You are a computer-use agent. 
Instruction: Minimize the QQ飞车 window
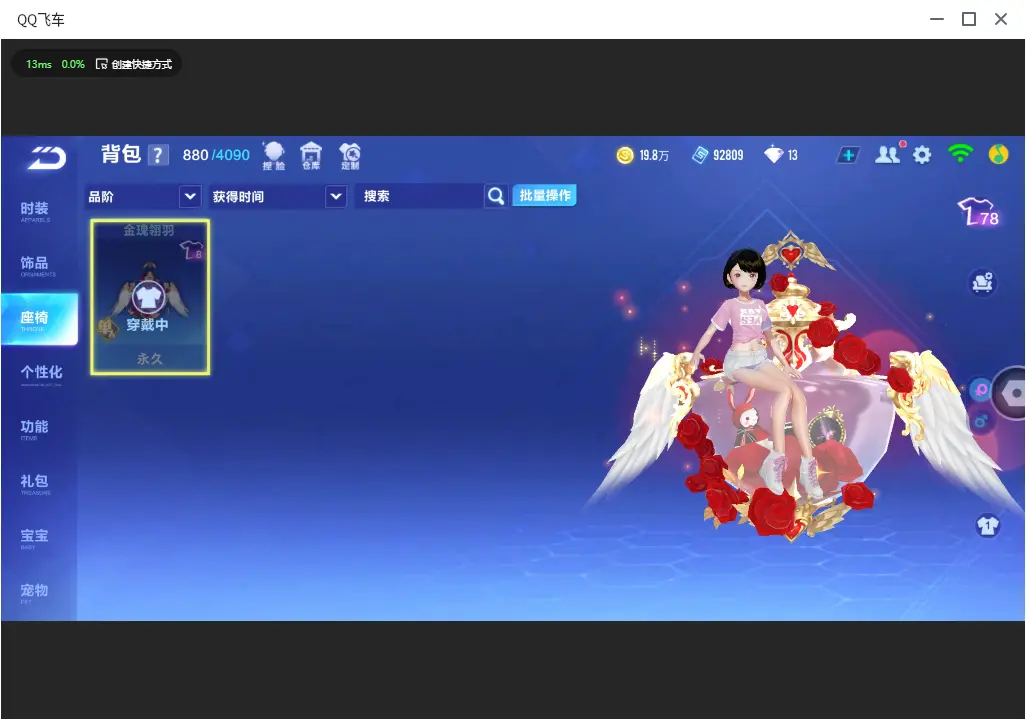(937, 19)
